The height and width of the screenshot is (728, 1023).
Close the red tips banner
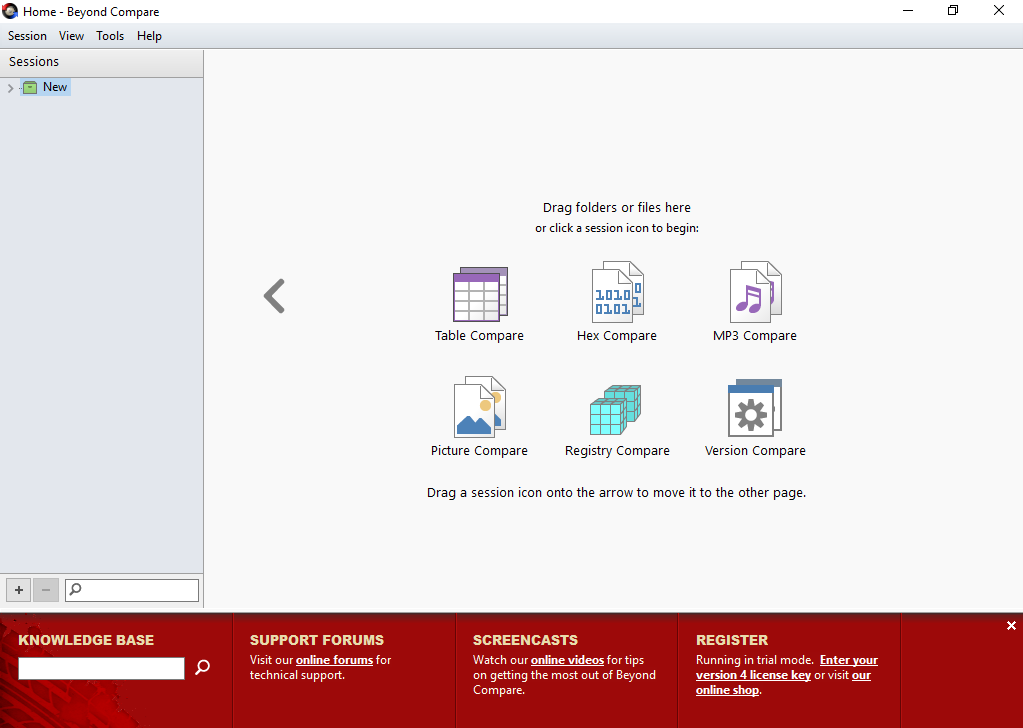[1011, 626]
